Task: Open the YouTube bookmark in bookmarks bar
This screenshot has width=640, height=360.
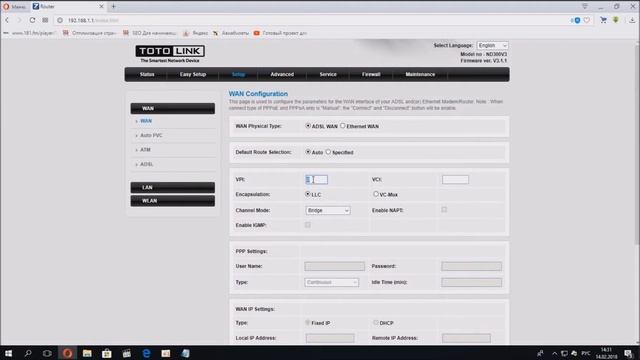Action: (280, 33)
